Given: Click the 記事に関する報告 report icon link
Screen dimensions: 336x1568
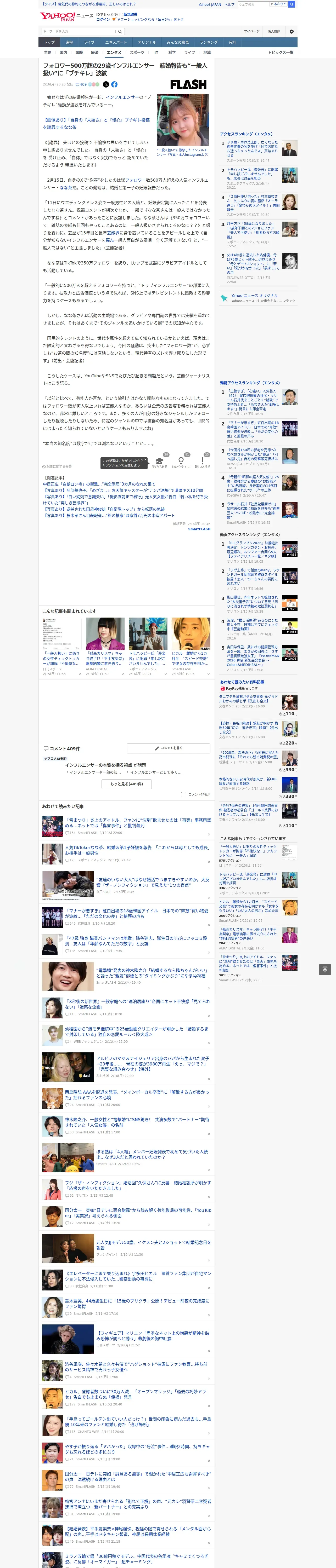Looking at the screenshot, I should coord(57,466).
